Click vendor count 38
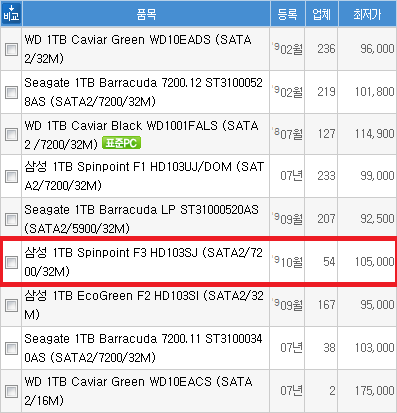397x413 pixels. [x=329, y=348]
